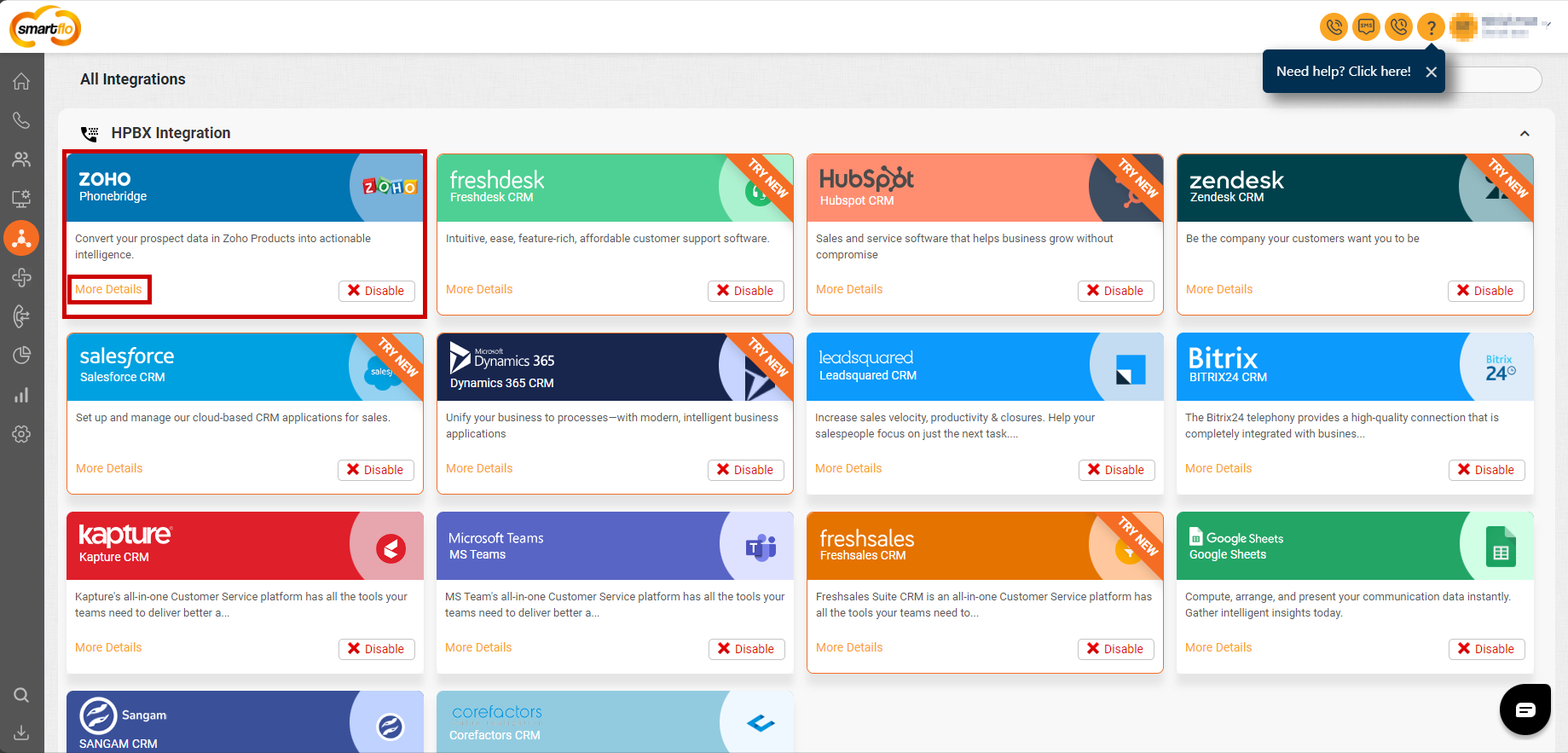
Task: Click the All Integrations heading
Action: [133, 79]
